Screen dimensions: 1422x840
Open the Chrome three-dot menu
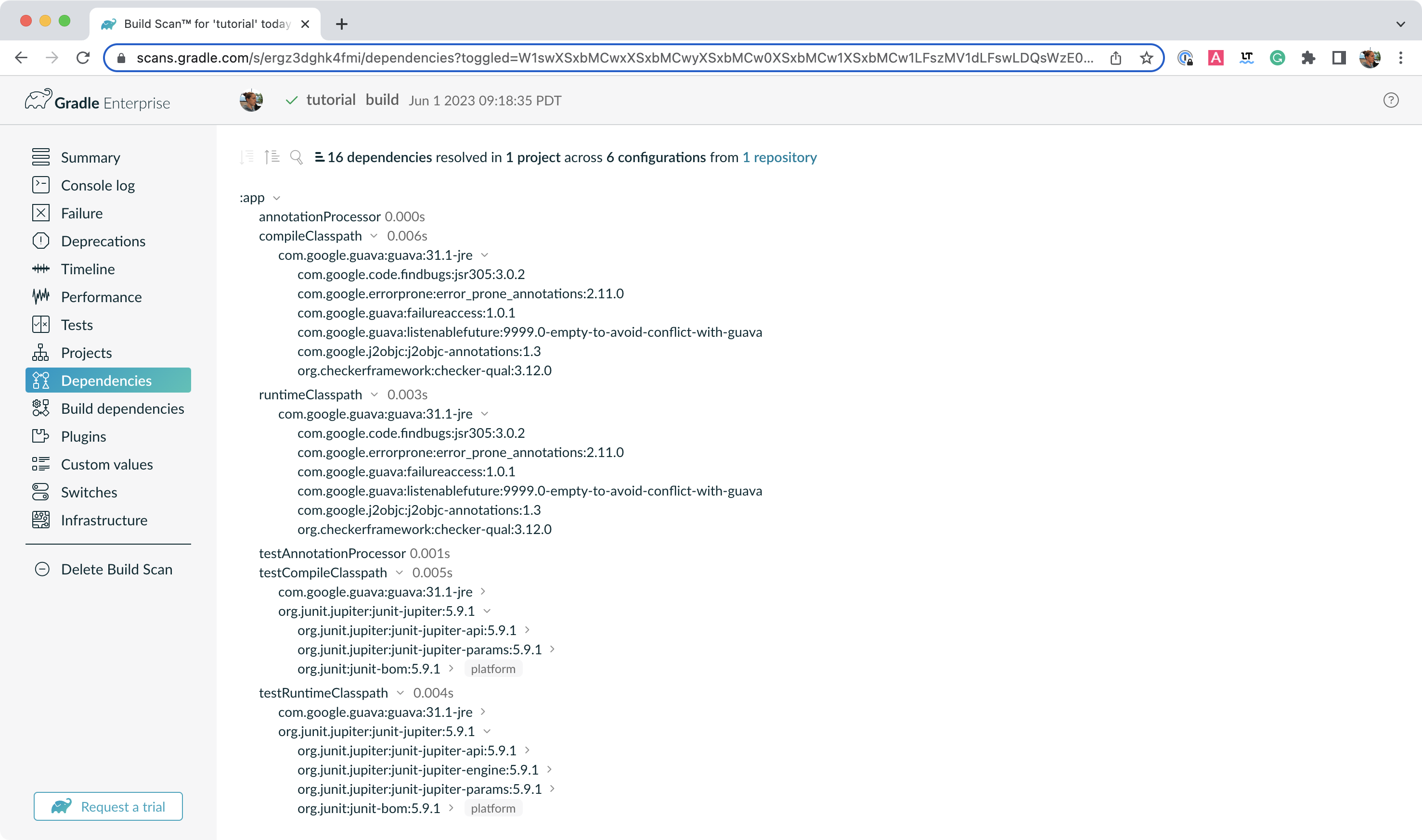point(1400,58)
